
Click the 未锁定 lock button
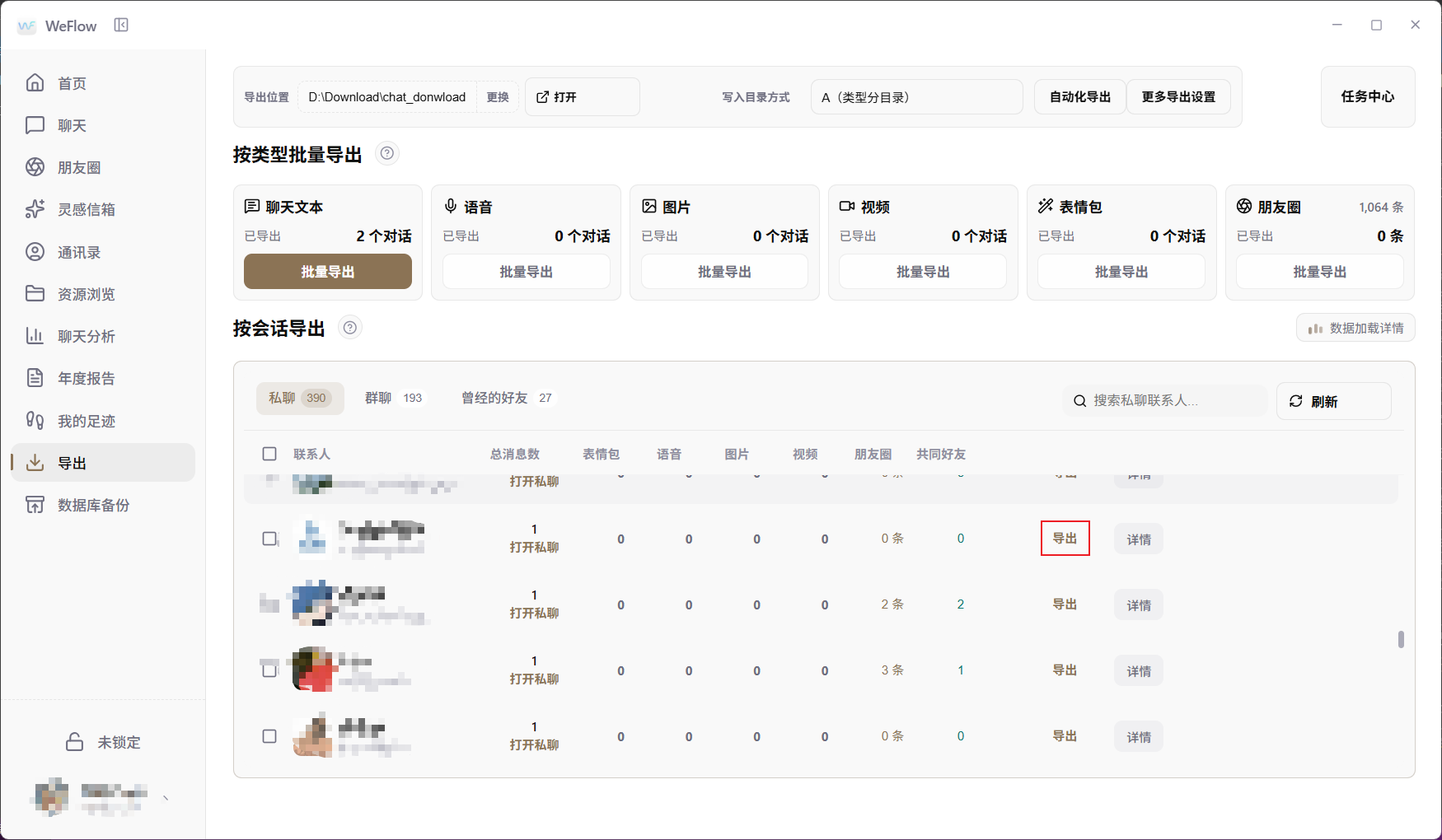103,742
